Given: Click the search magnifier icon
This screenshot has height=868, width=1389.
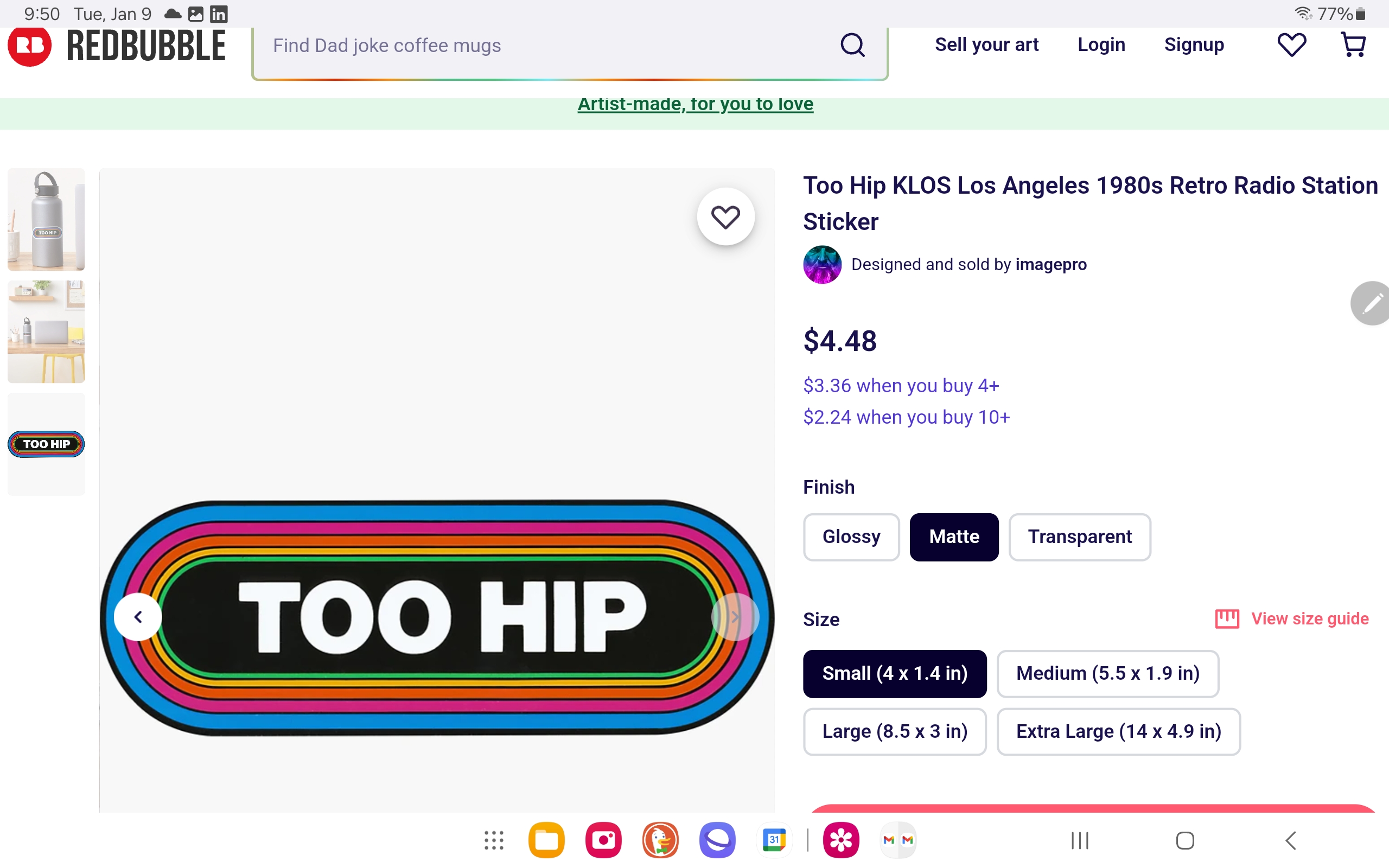Looking at the screenshot, I should tap(852, 45).
